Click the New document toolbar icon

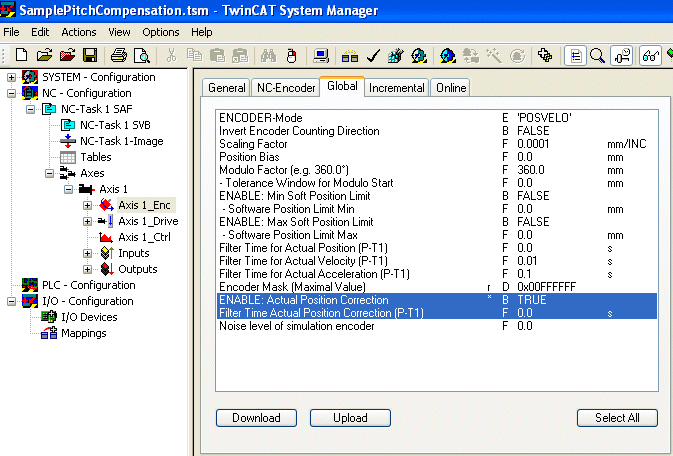pos(21,55)
